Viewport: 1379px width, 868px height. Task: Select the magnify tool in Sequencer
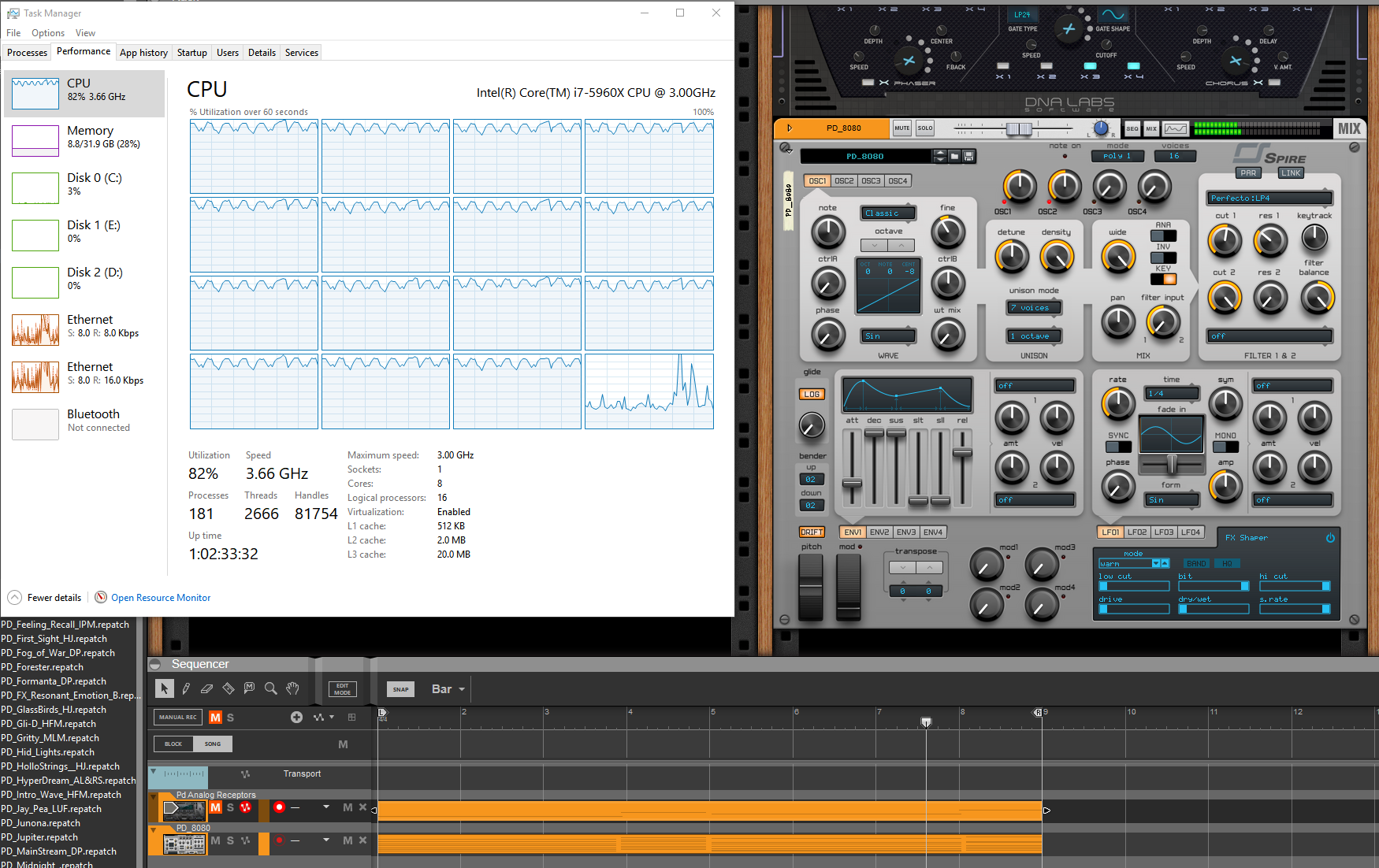(x=270, y=688)
